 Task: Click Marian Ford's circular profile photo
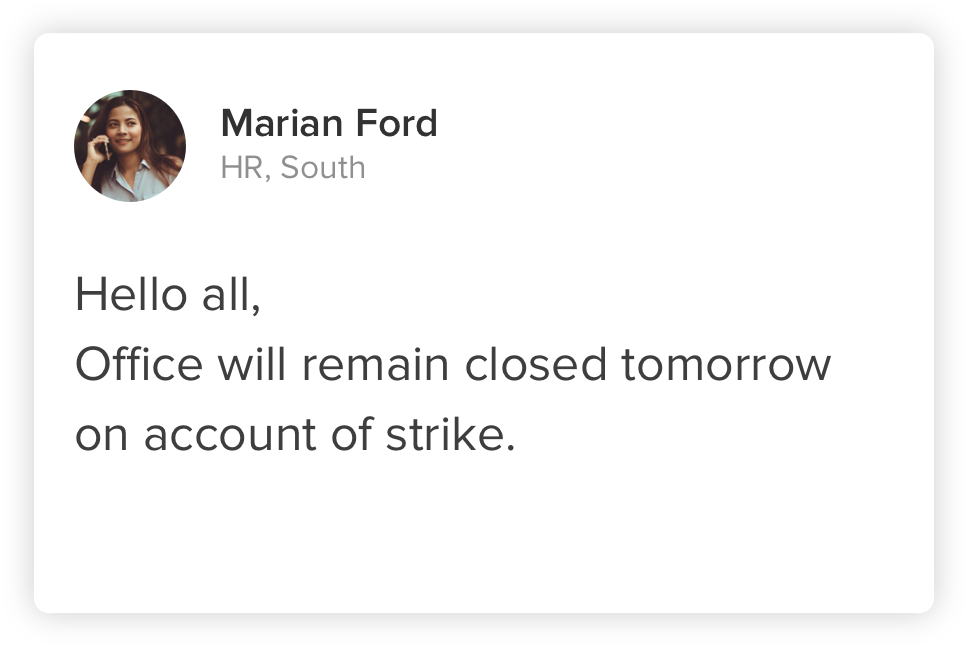point(130,146)
